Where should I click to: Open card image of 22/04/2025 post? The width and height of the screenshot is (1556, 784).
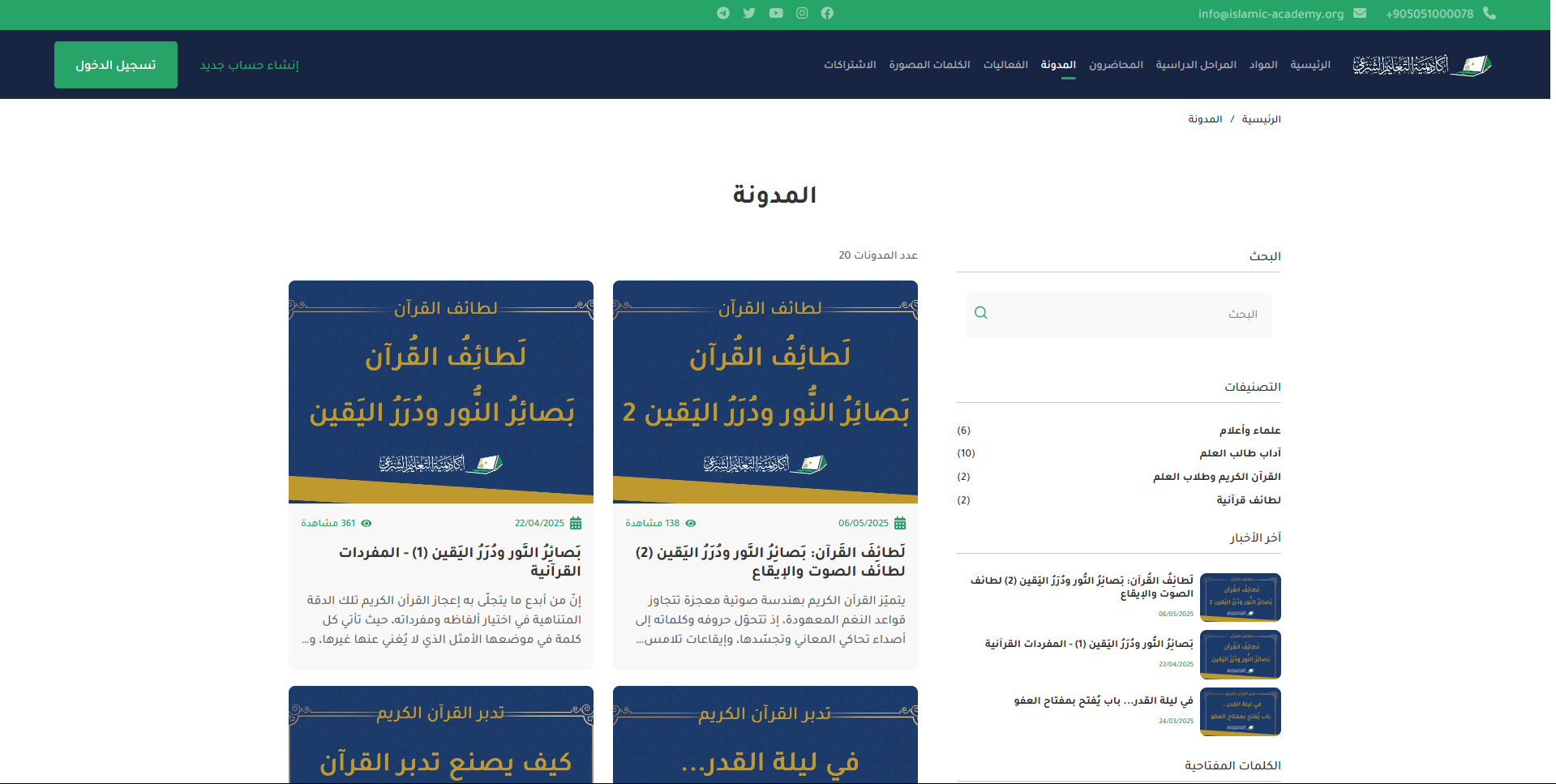tap(441, 392)
